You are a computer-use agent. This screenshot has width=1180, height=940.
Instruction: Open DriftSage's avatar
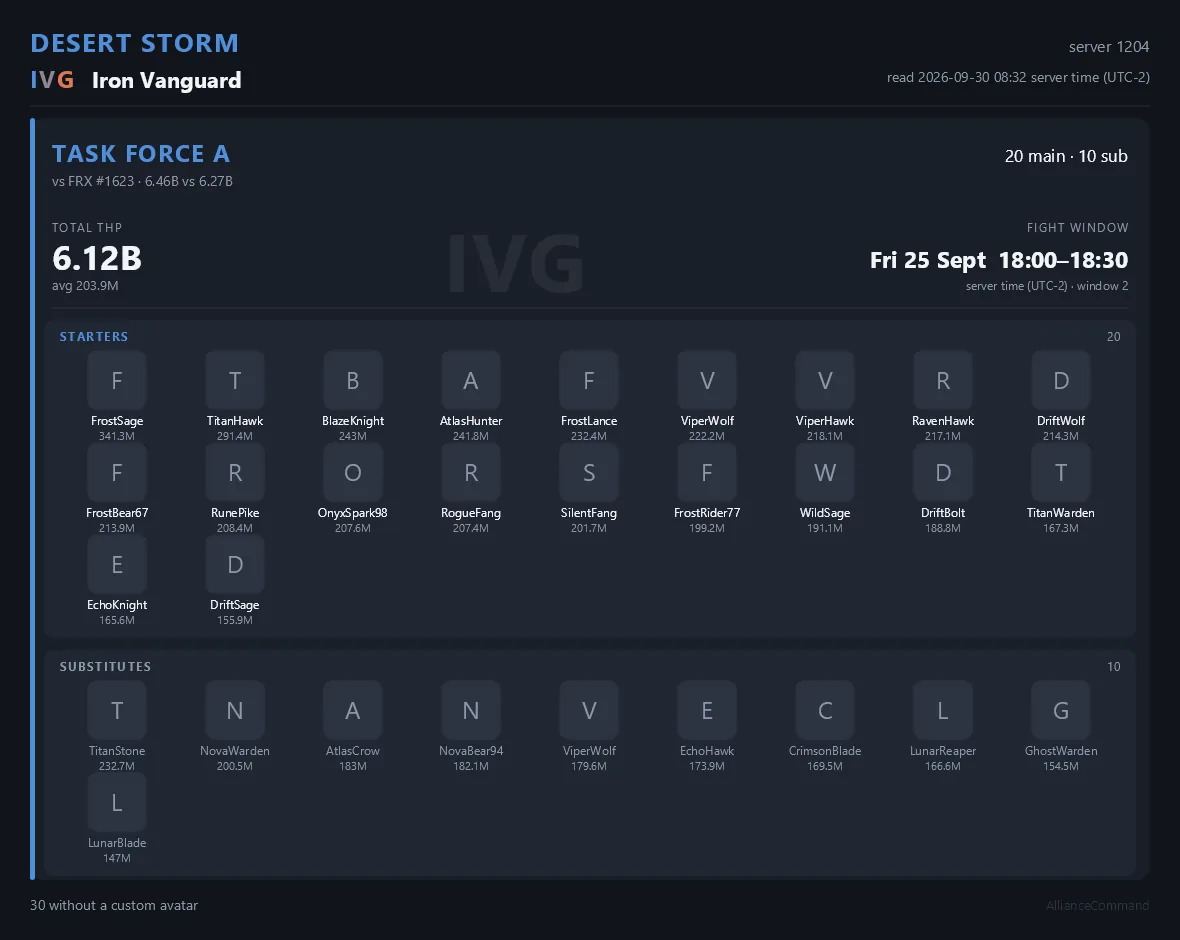235,564
